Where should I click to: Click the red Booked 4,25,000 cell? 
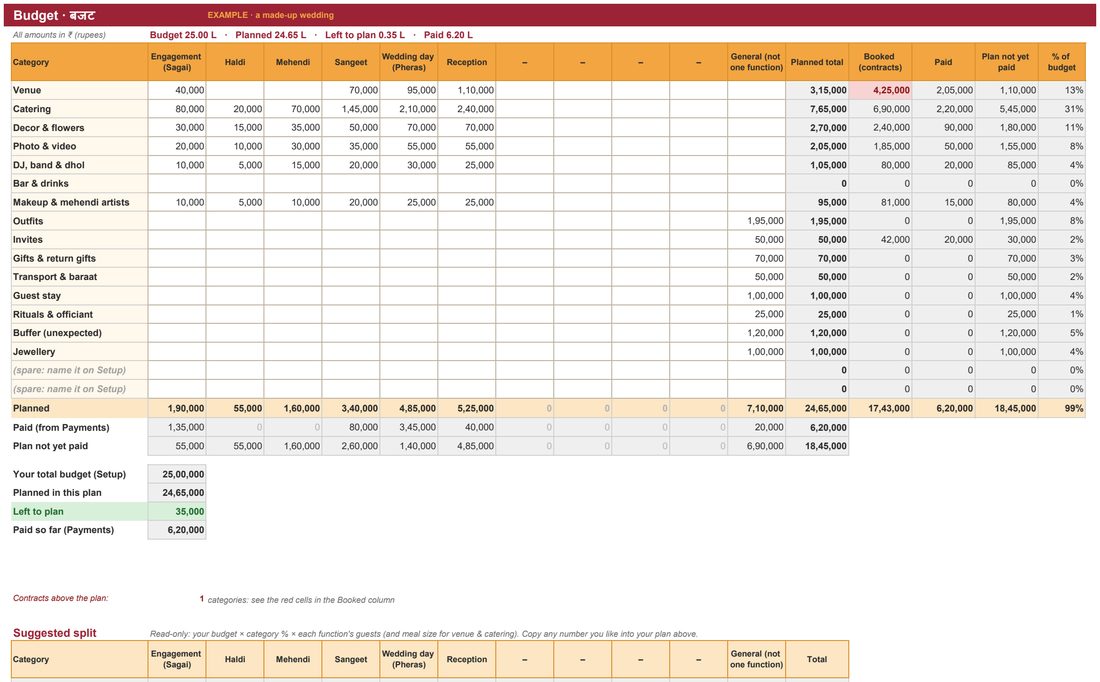(880, 90)
